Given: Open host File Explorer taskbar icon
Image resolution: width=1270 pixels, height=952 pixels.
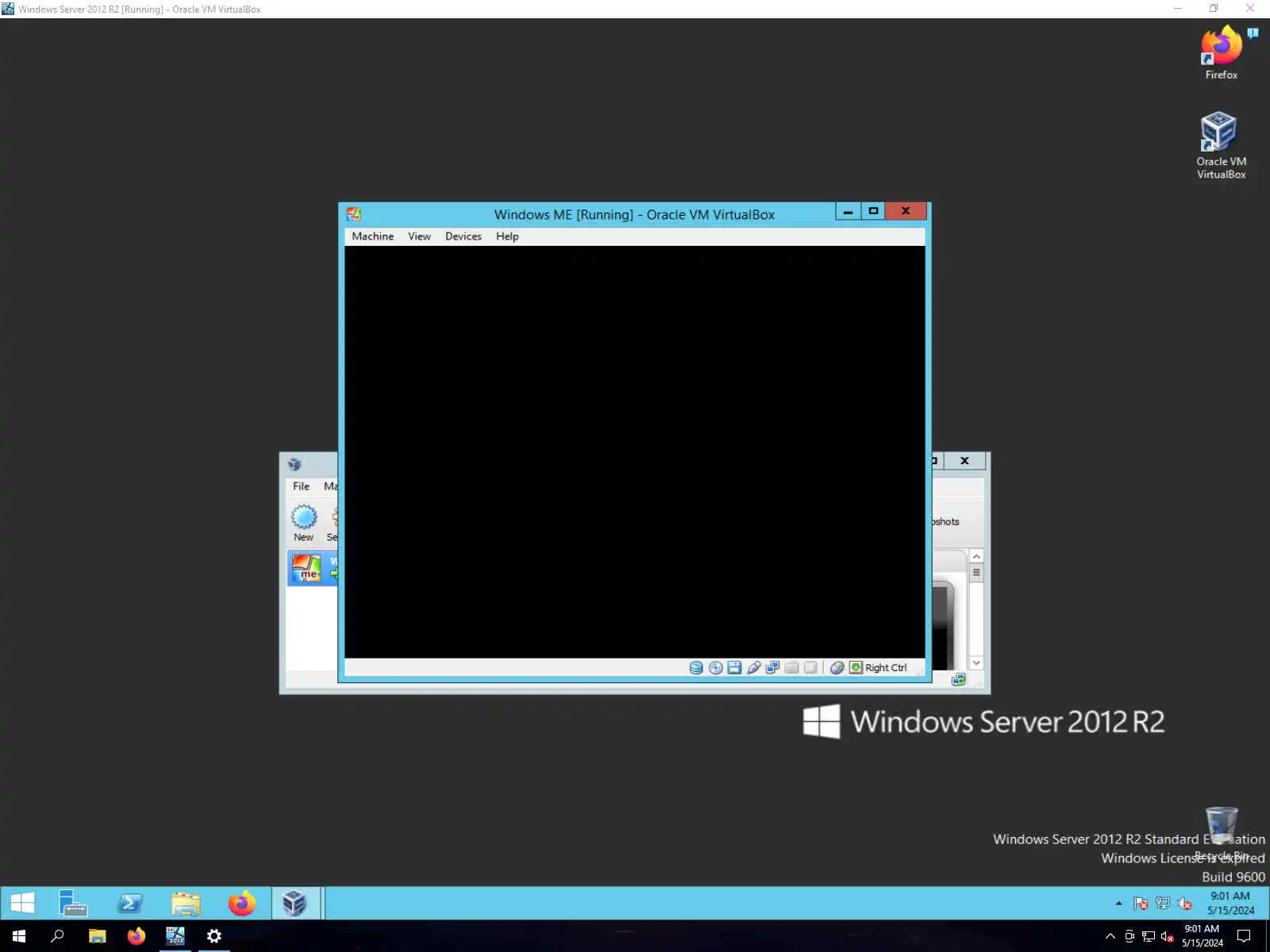Looking at the screenshot, I should (97, 936).
